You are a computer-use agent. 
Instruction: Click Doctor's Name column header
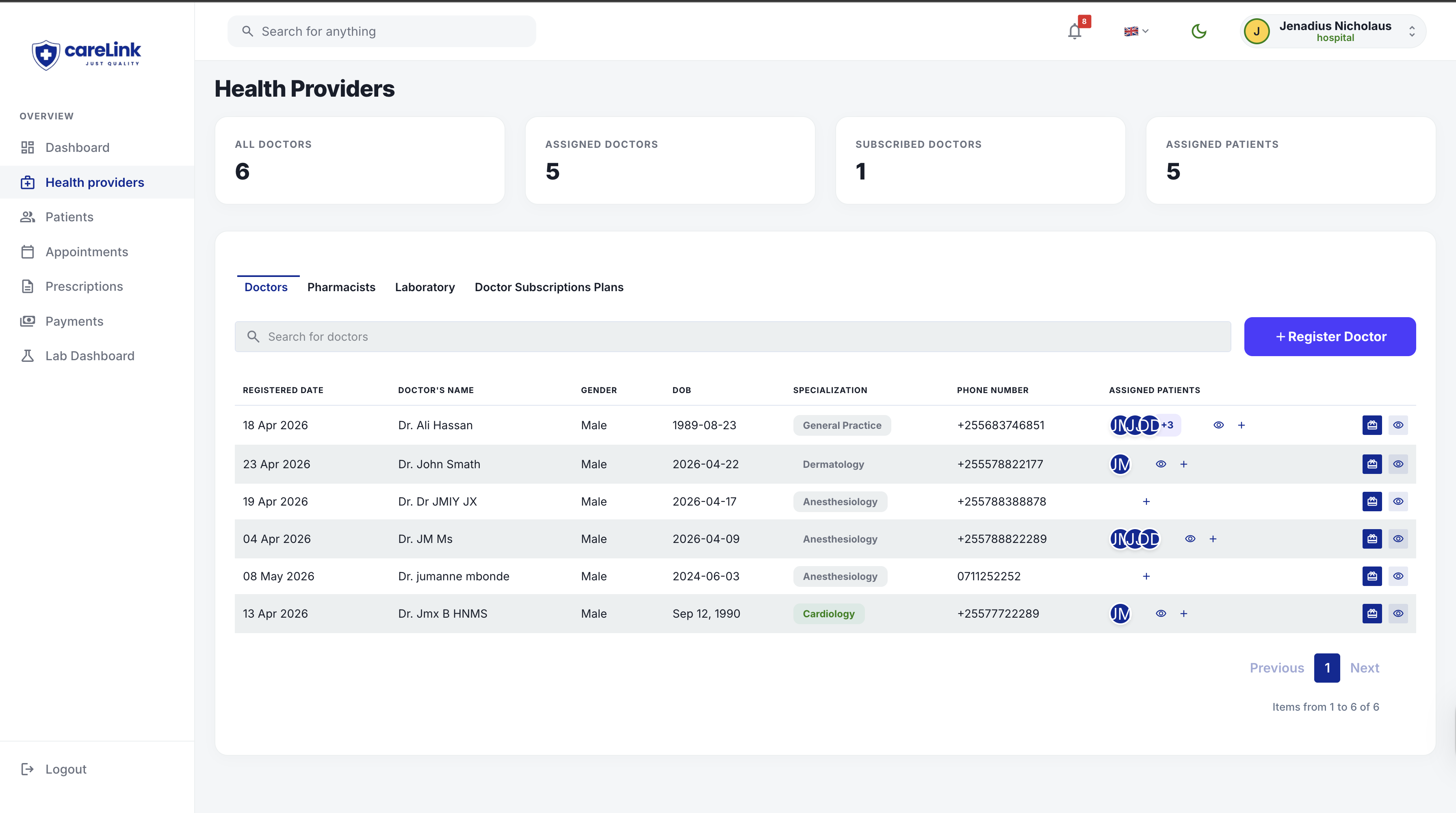click(x=436, y=390)
